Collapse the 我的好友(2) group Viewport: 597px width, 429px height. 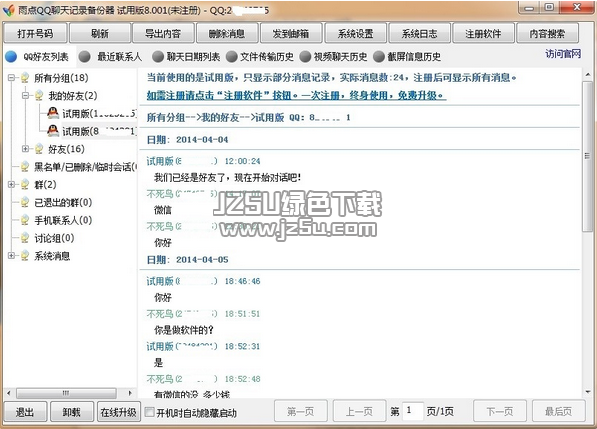pos(26,96)
